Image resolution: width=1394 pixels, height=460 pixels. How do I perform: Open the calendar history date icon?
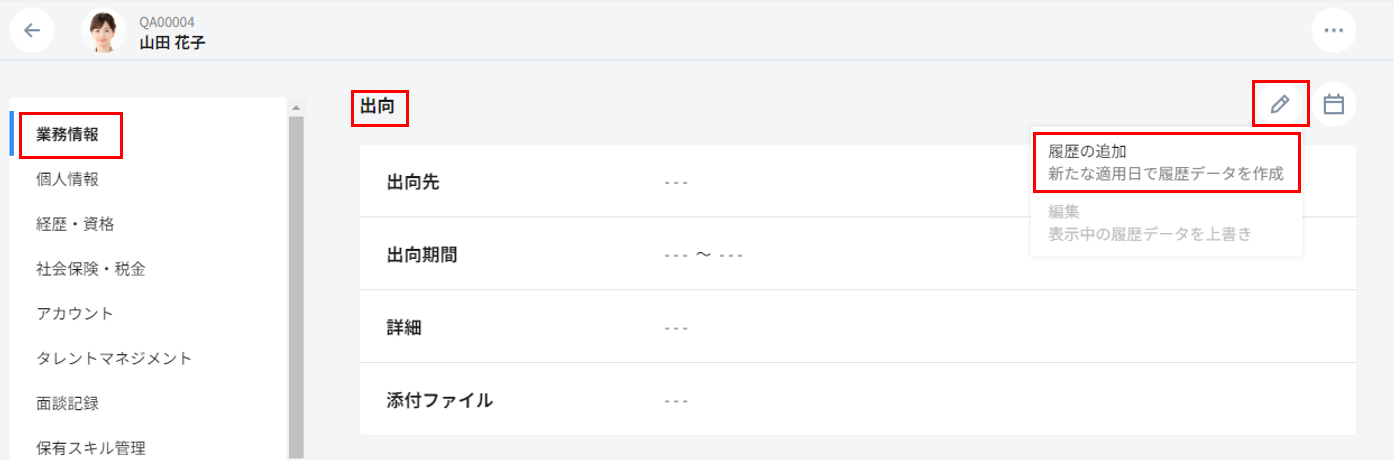[x=1333, y=104]
